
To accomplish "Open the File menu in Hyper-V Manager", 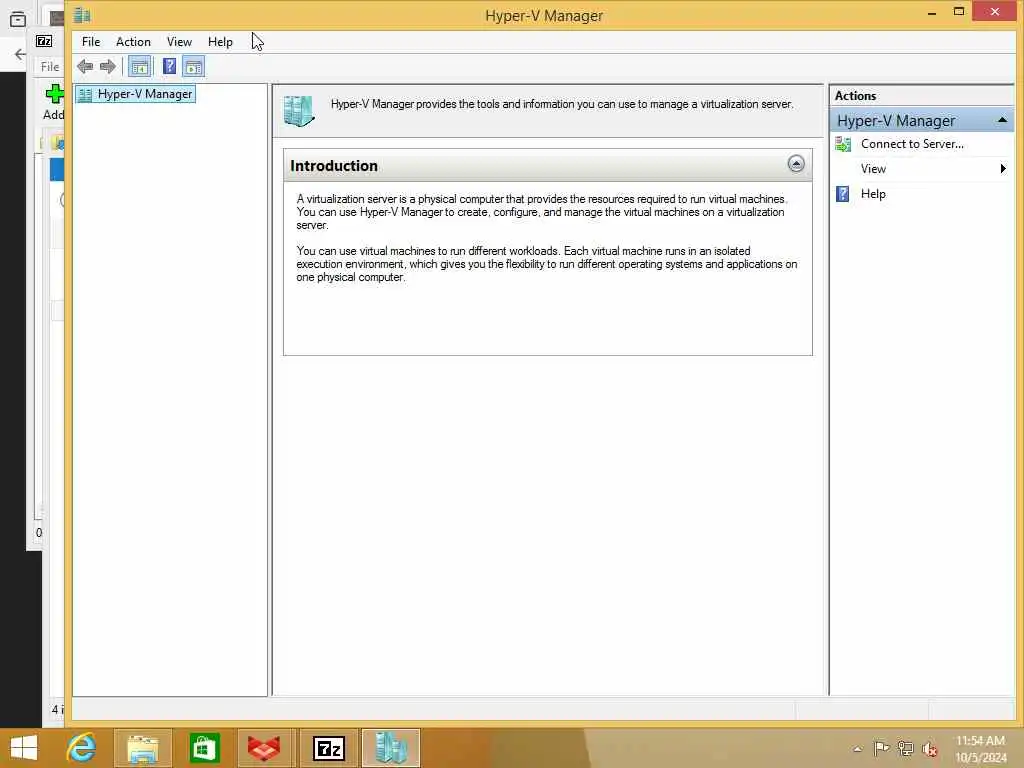I will (91, 42).
